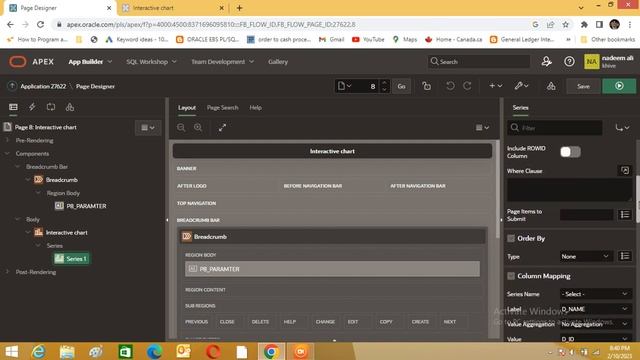Open the layout pane menu dropdown
The image size is (640, 360).
(482, 128)
